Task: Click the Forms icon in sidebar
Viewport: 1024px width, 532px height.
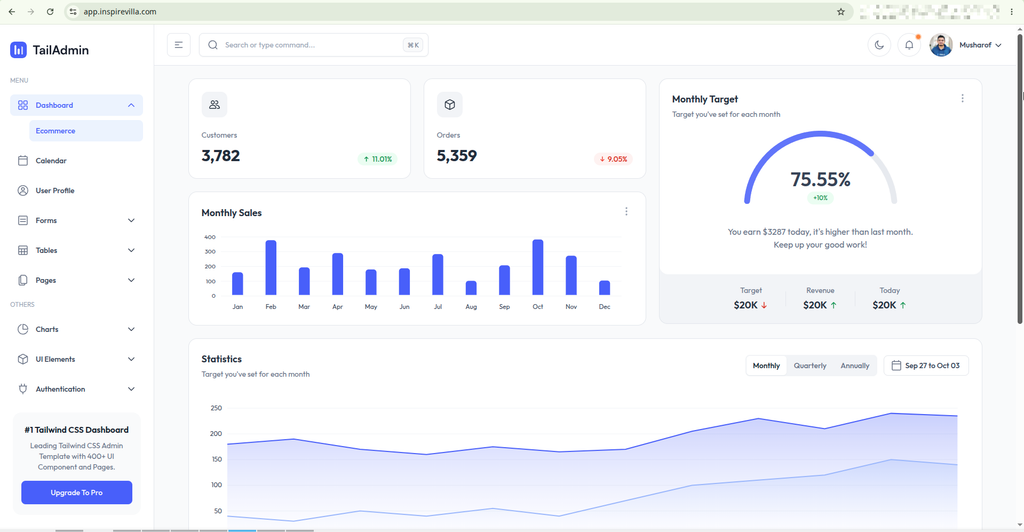Action: [x=23, y=221]
